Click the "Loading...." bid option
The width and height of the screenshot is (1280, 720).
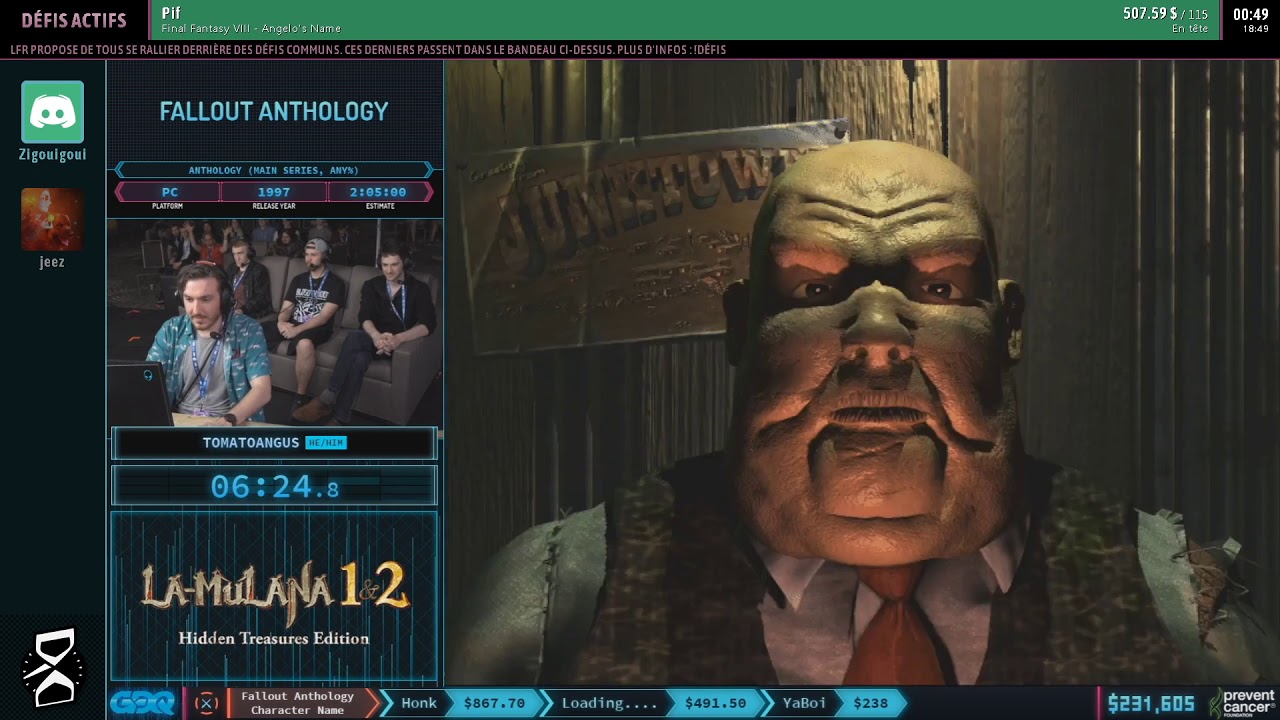tap(609, 703)
